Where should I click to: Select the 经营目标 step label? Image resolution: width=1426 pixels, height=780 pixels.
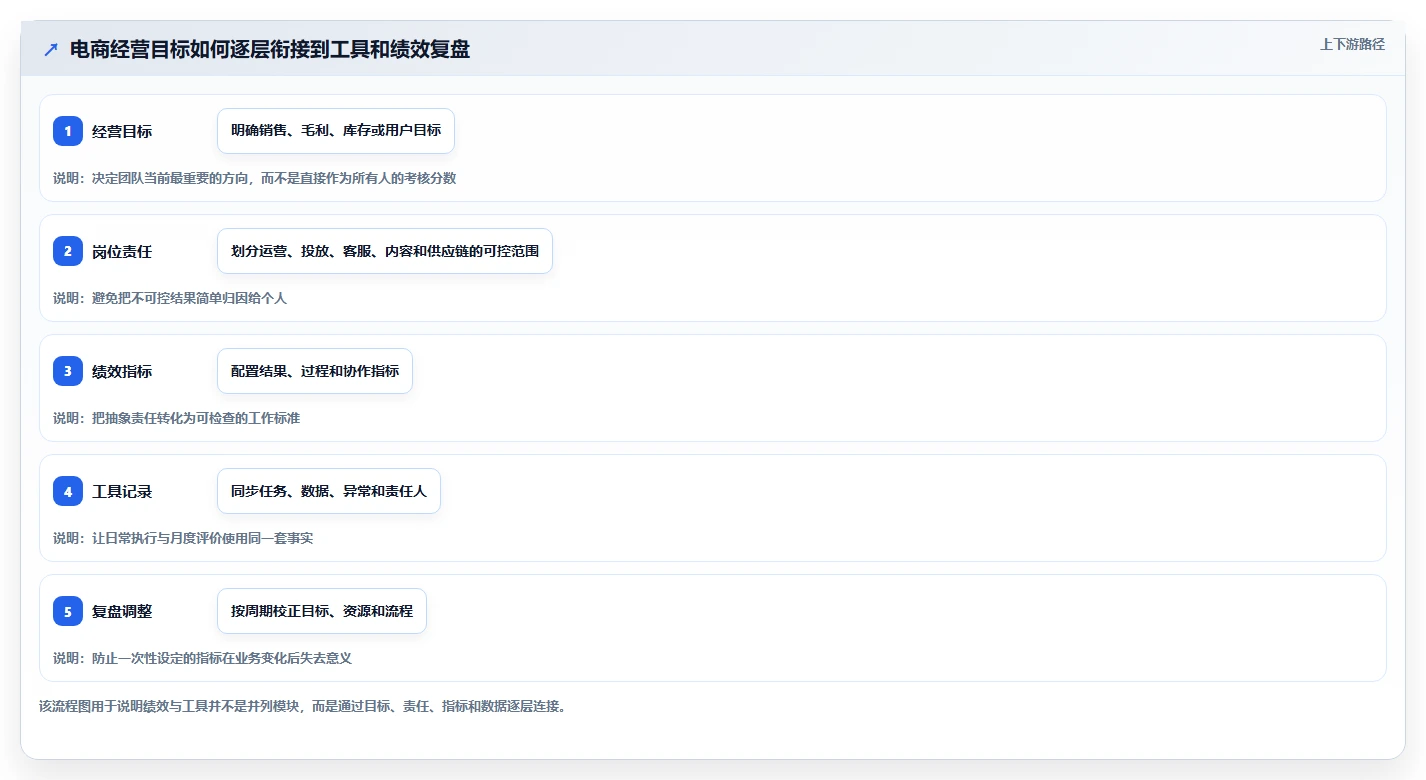(122, 131)
